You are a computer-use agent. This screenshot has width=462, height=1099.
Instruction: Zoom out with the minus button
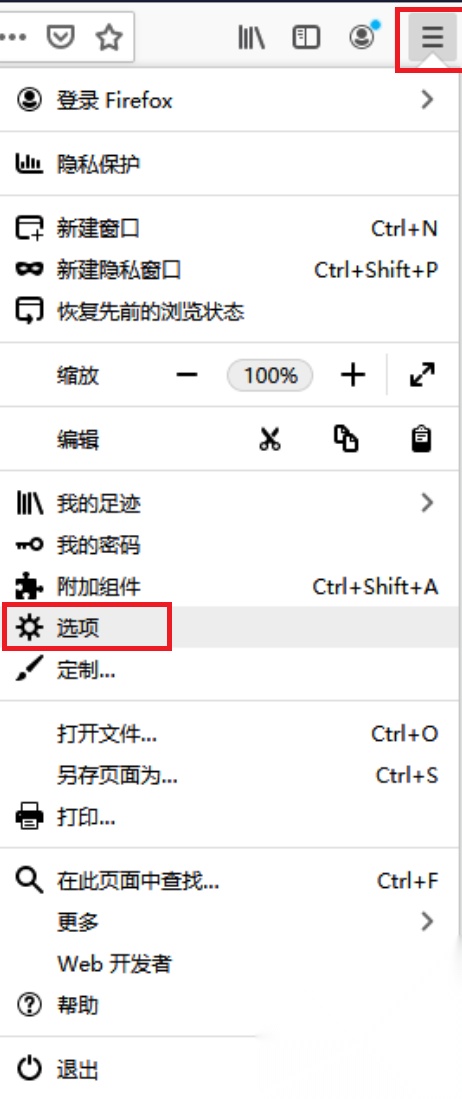tap(187, 375)
